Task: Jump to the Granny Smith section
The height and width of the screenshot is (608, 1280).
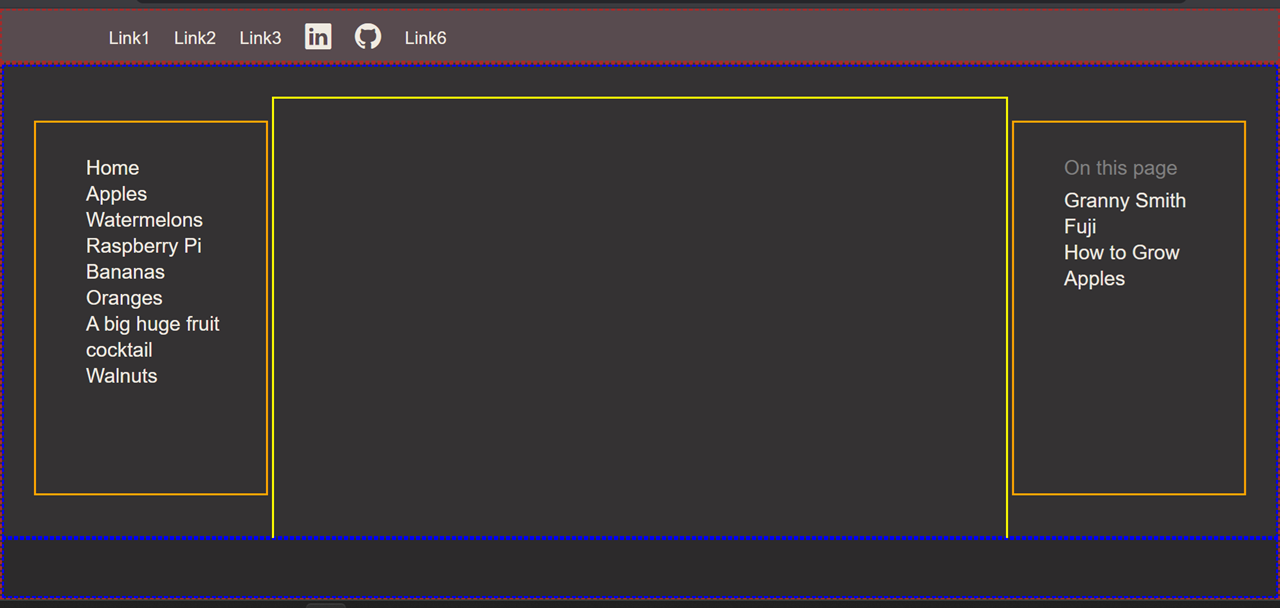Action: [1124, 201]
